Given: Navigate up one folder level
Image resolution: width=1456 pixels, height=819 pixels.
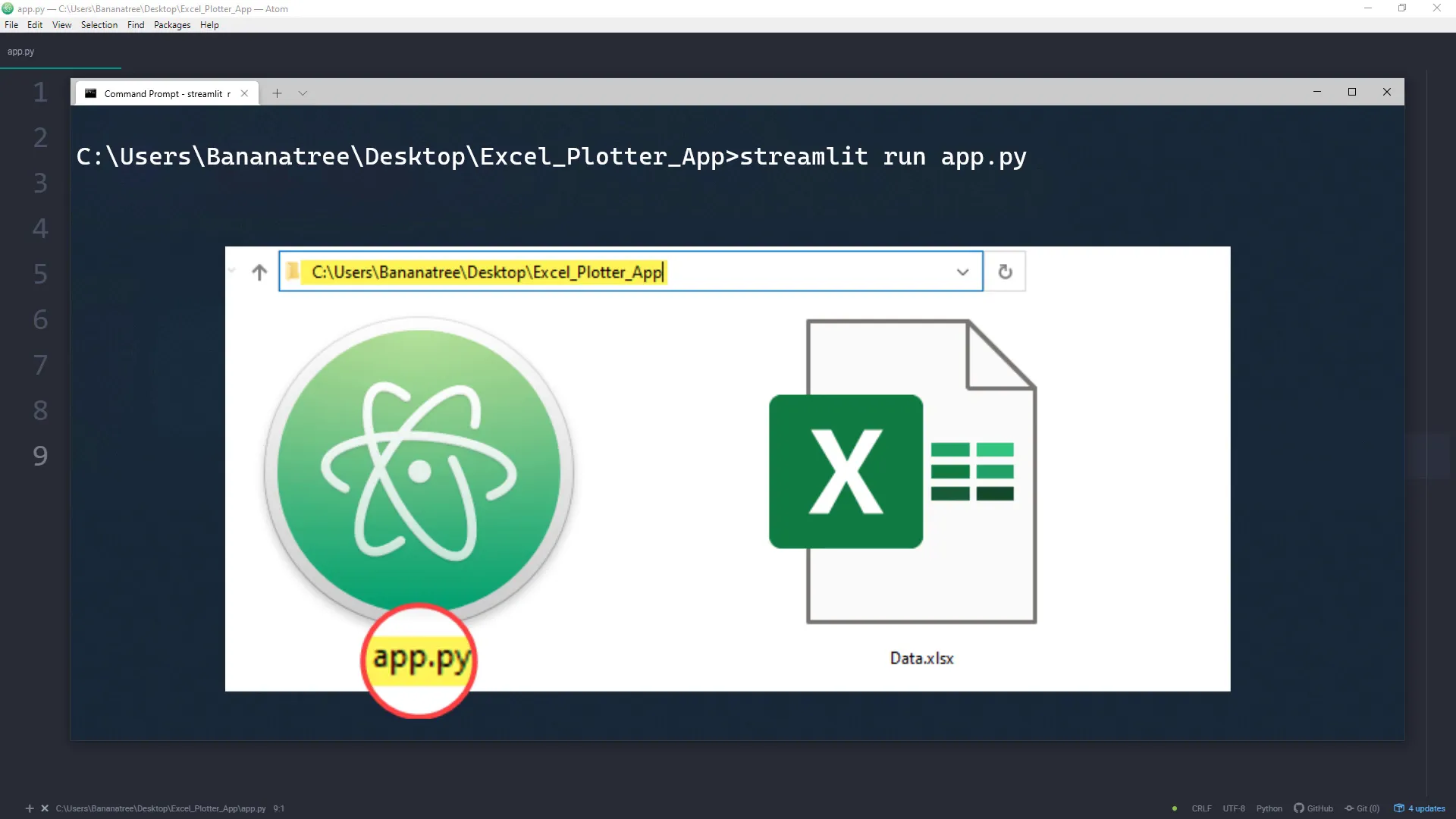Looking at the screenshot, I should [259, 272].
